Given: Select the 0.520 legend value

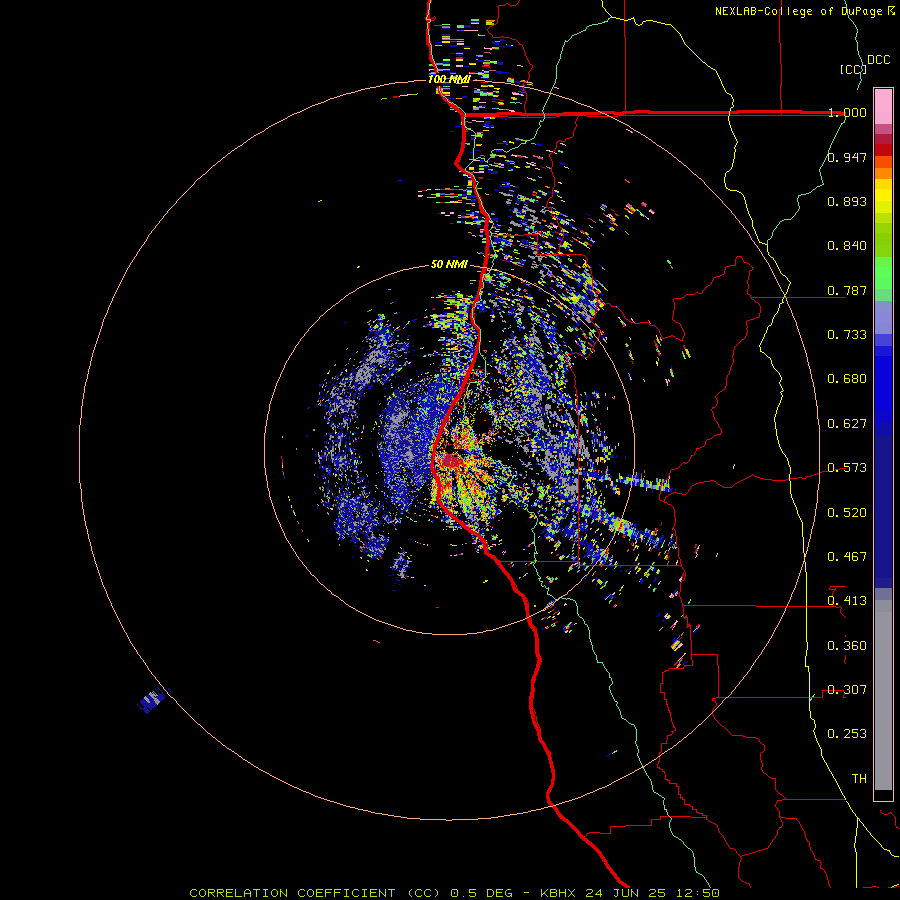Looking at the screenshot, I should tap(847, 513).
